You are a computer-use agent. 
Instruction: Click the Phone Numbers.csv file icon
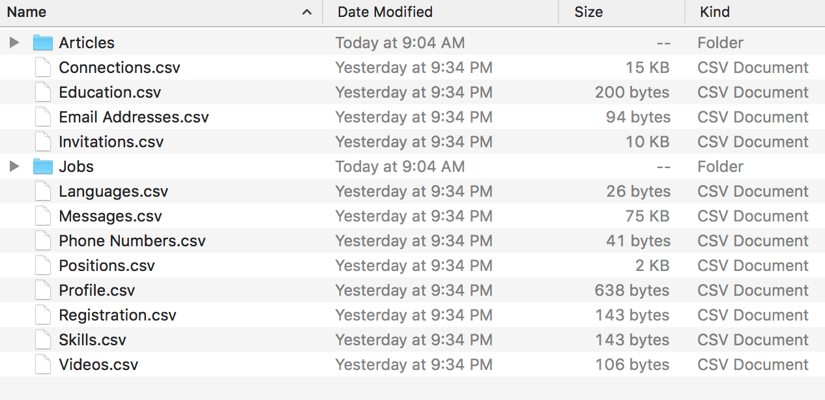point(43,241)
